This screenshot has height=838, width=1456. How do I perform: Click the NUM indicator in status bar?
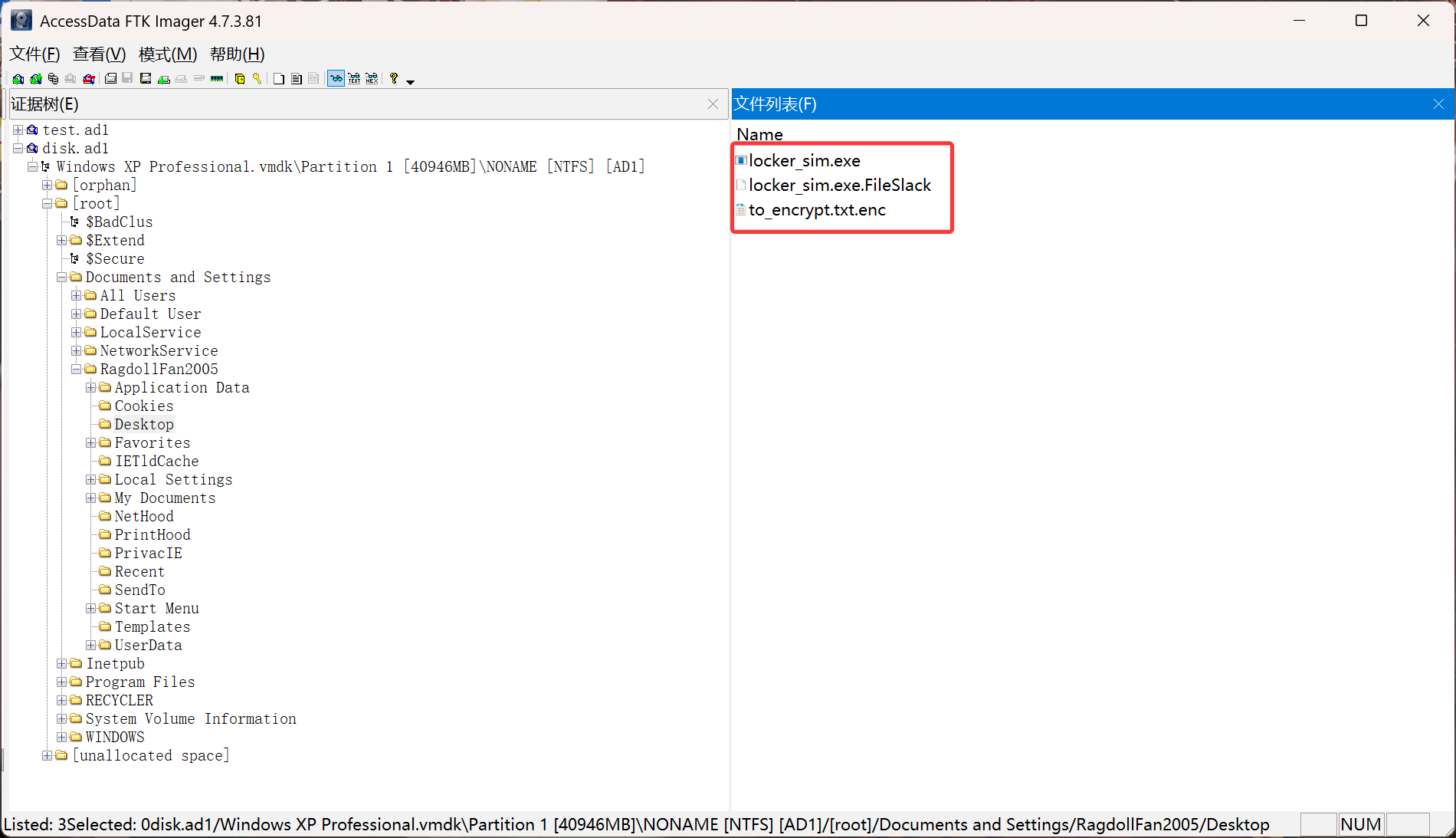pos(1360,825)
